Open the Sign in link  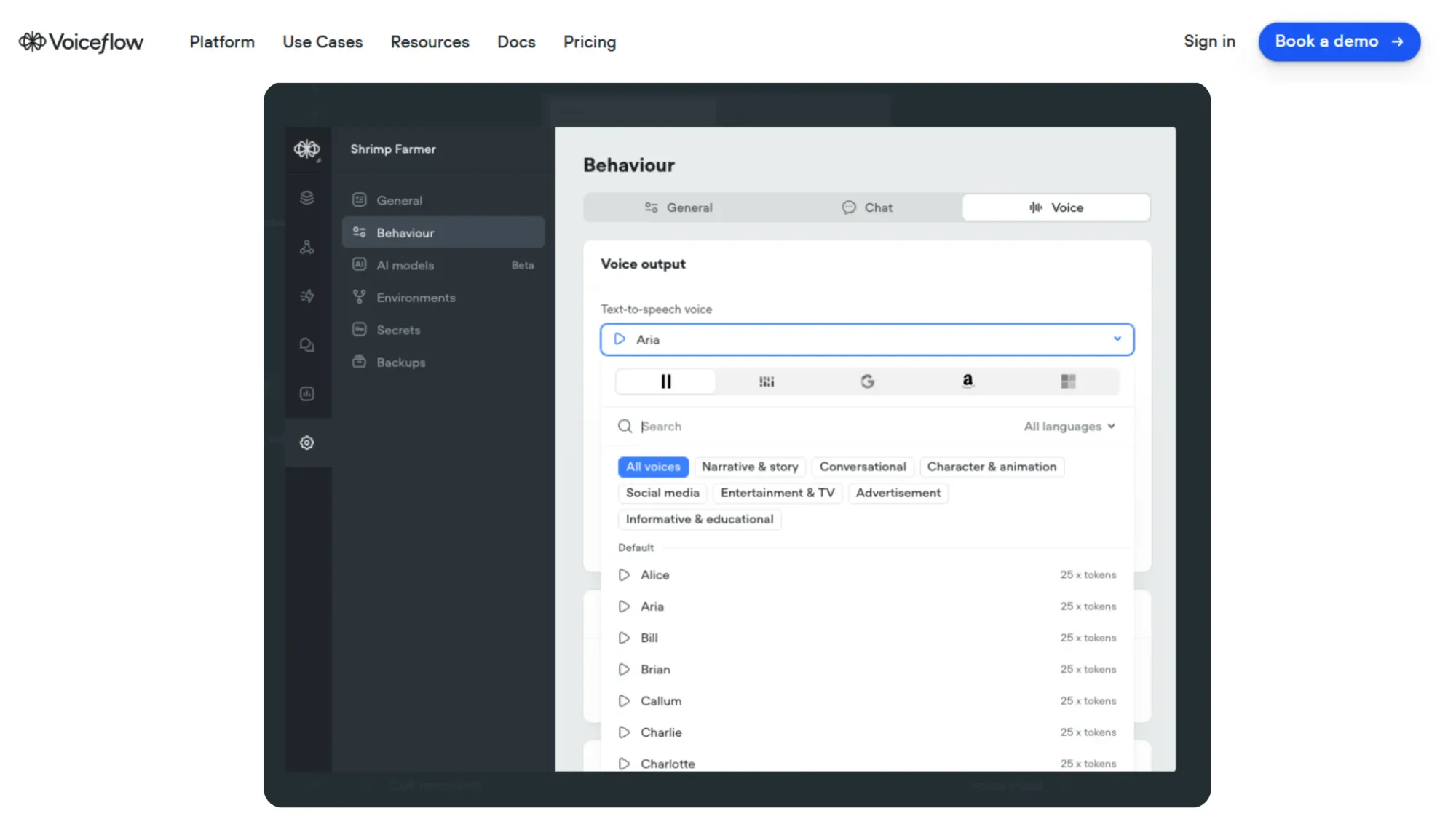coord(1209,41)
